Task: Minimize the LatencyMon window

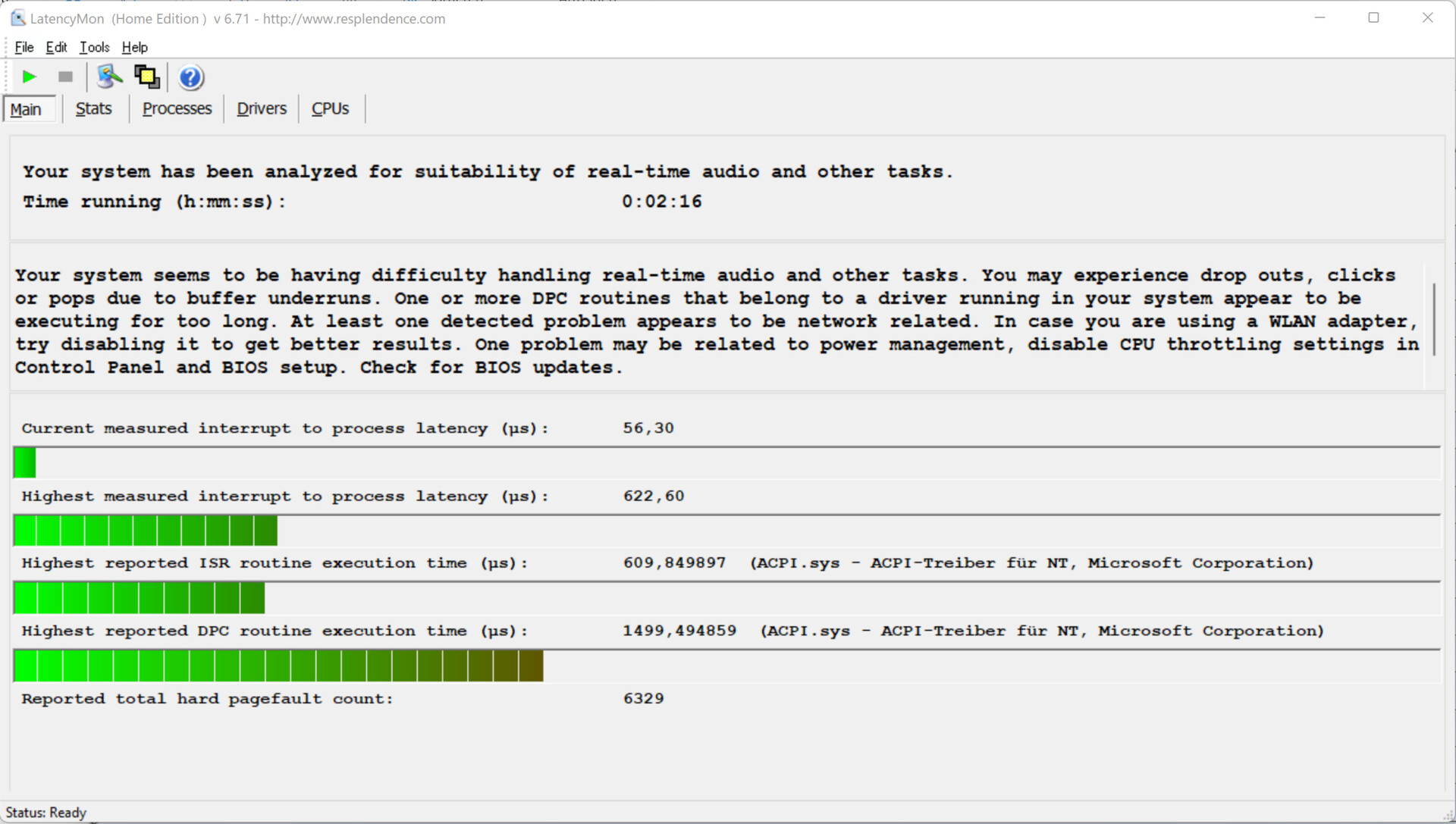Action: pyautogui.click(x=1320, y=17)
